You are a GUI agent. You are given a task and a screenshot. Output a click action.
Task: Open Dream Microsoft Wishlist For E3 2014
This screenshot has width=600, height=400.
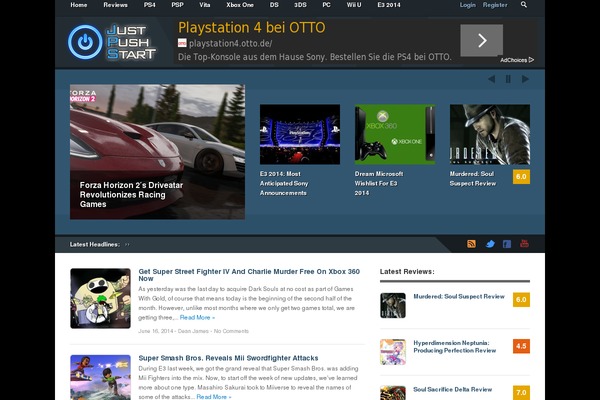pyautogui.click(x=379, y=183)
